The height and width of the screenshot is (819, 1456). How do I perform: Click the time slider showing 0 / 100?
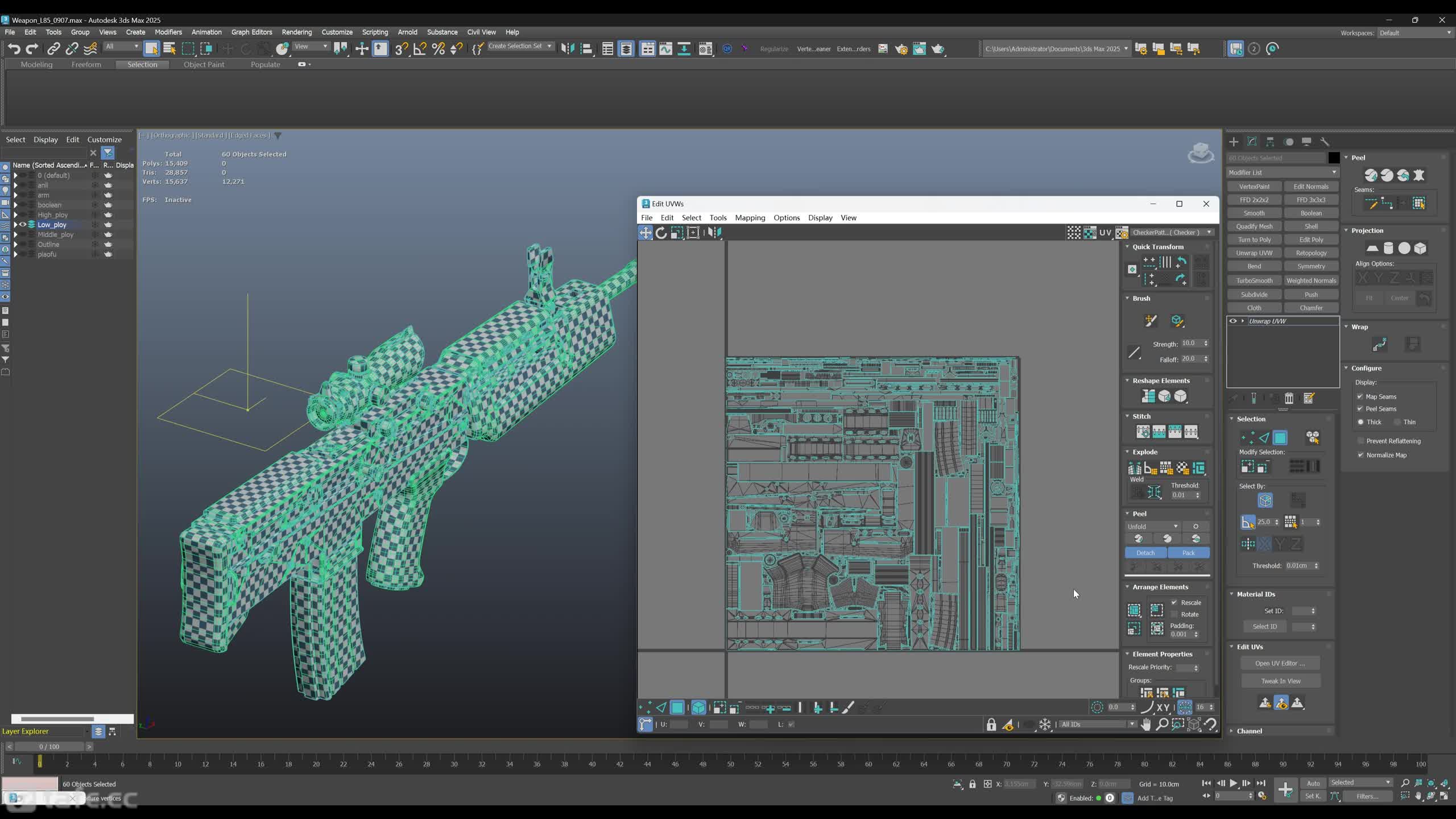pyautogui.click(x=49, y=747)
